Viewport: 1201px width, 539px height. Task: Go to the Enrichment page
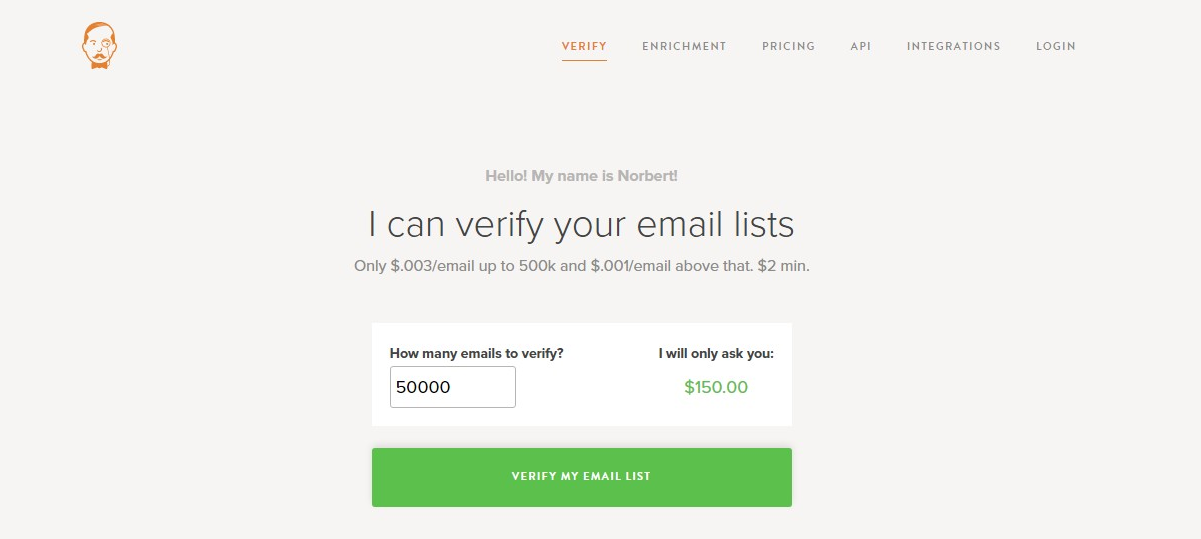pyautogui.click(x=684, y=46)
